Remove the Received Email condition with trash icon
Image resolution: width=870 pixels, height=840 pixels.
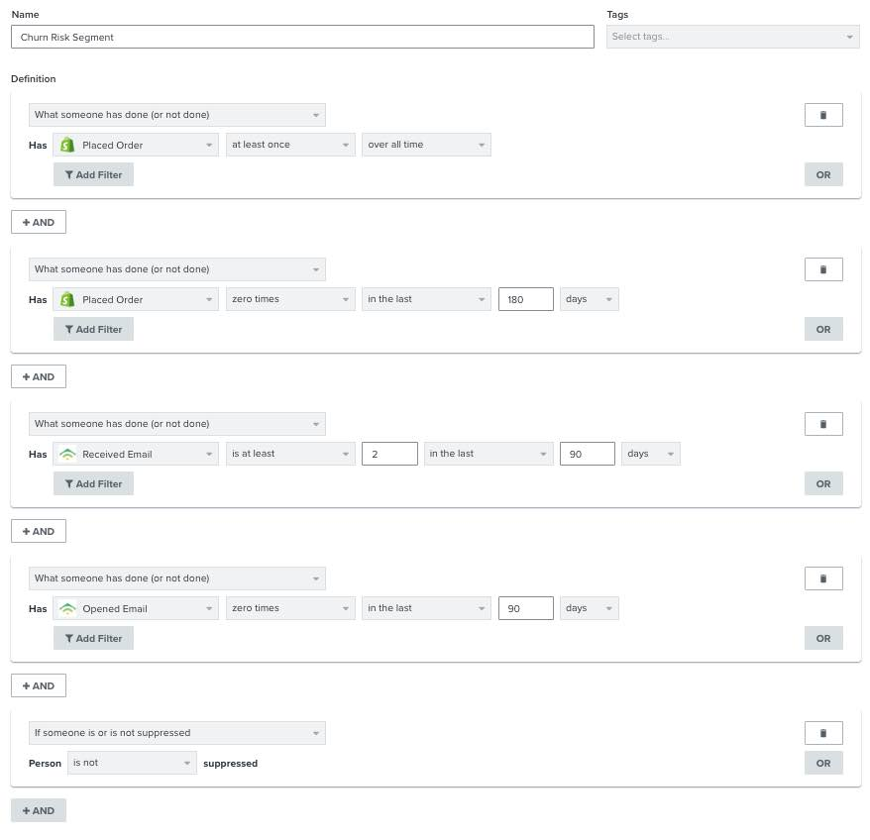click(x=823, y=424)
